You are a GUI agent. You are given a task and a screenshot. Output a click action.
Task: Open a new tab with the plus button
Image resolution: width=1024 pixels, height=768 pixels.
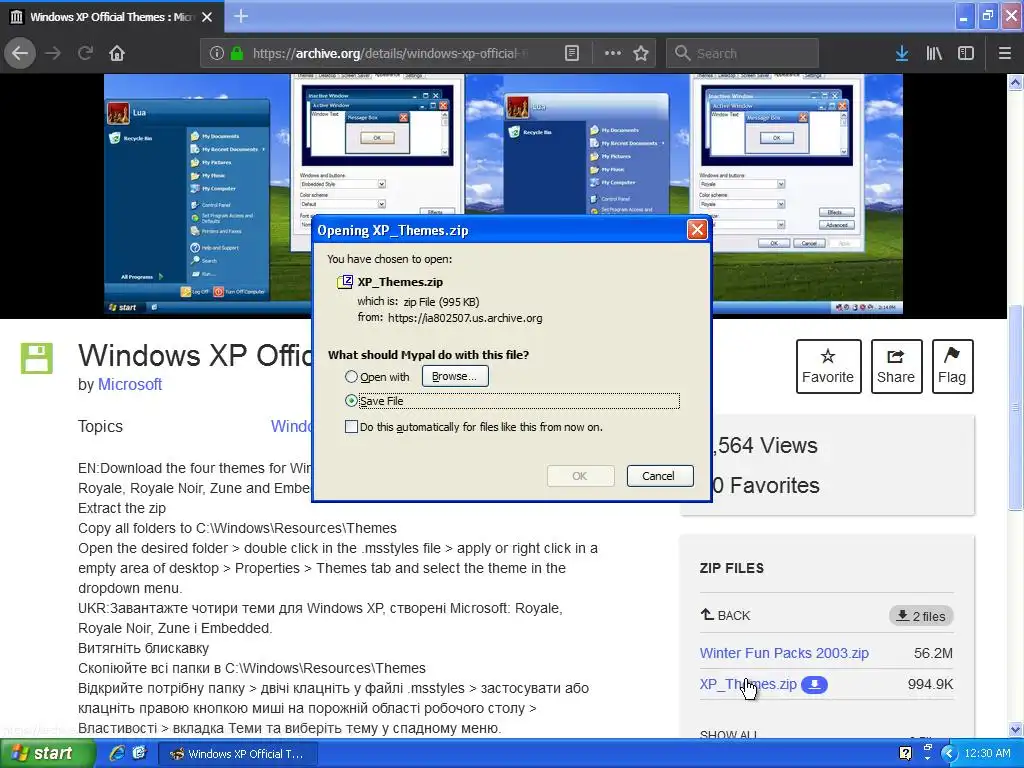(x=240, y=16)
